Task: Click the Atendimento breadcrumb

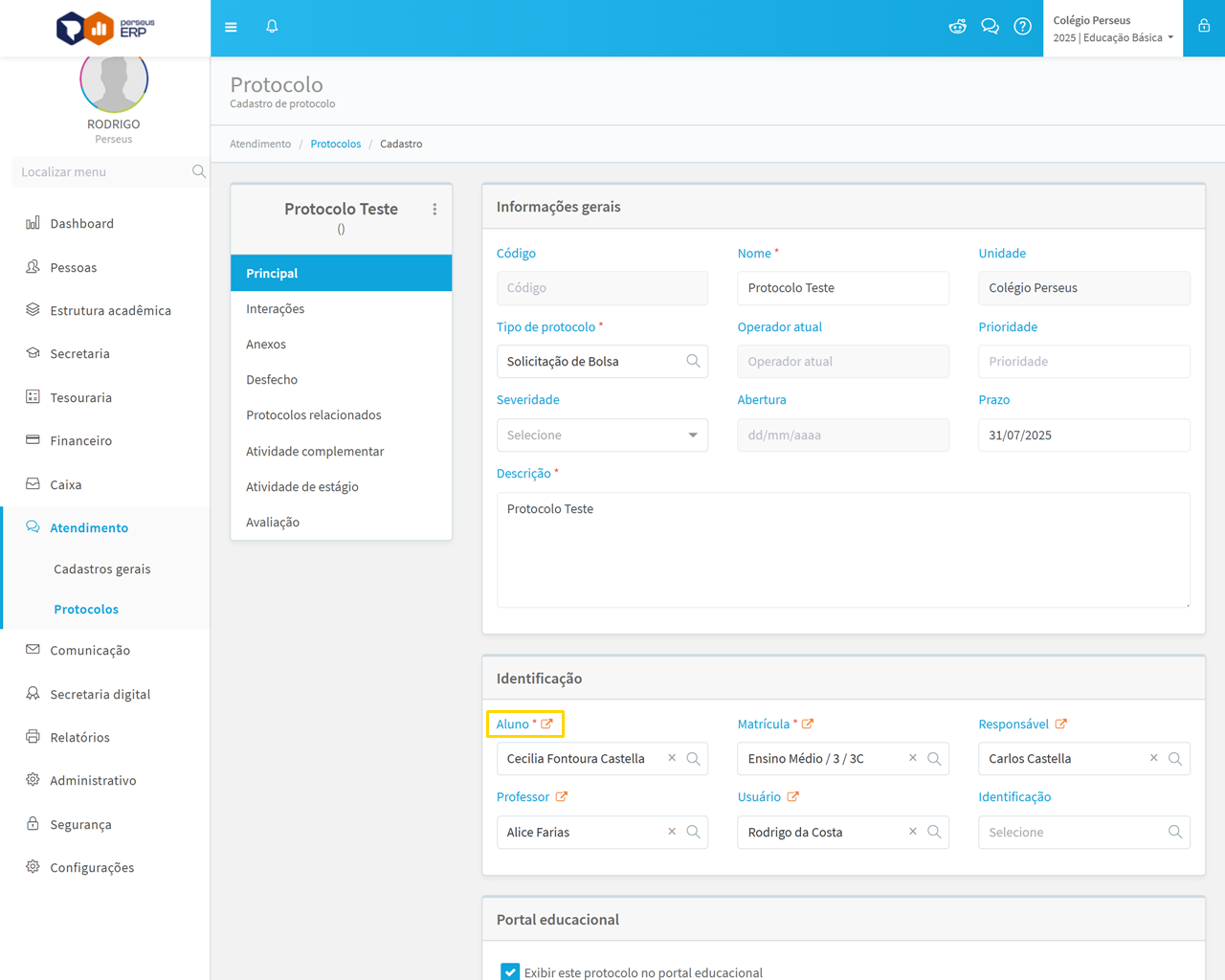Action: pyautogui.click(x=260, y=144)
